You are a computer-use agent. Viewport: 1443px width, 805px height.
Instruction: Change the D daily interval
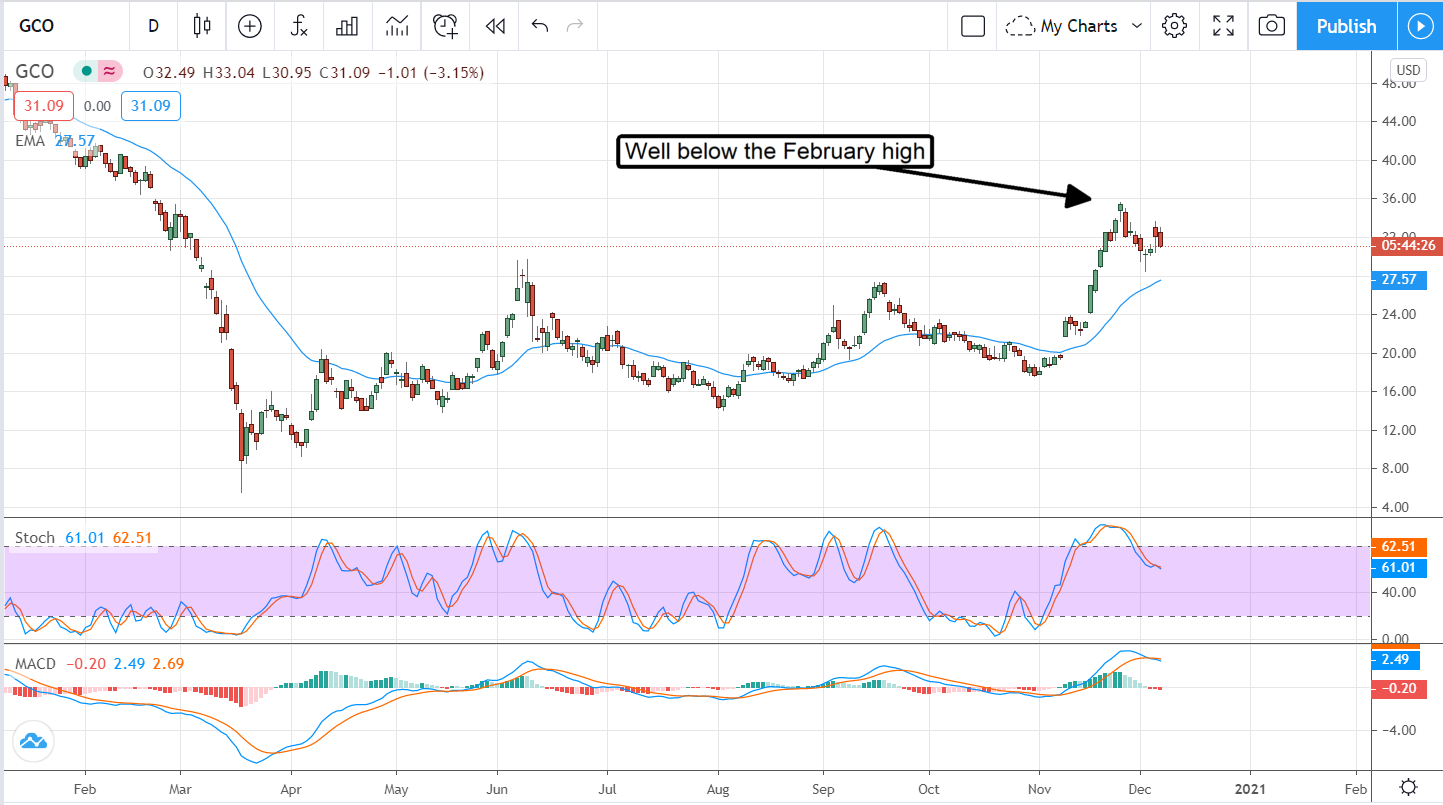click(x=153, y=26)
